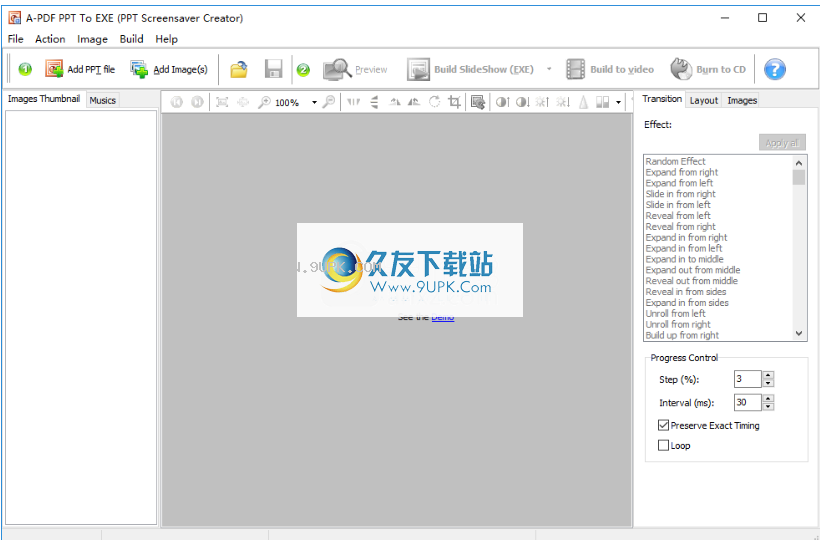Open the Demo link

pos(442,317)
